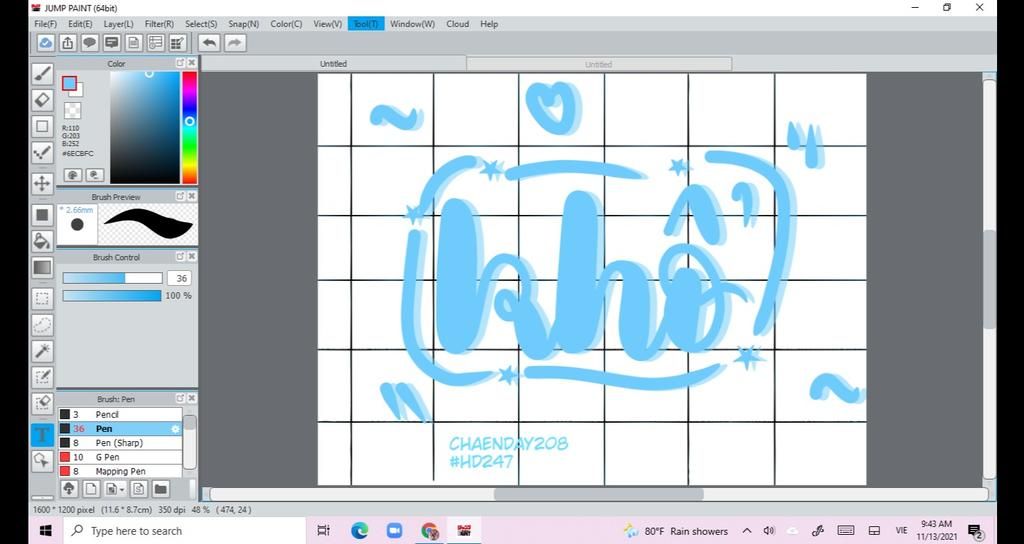
Task: Download brush from cloud icon
Action: coord(69,488)
